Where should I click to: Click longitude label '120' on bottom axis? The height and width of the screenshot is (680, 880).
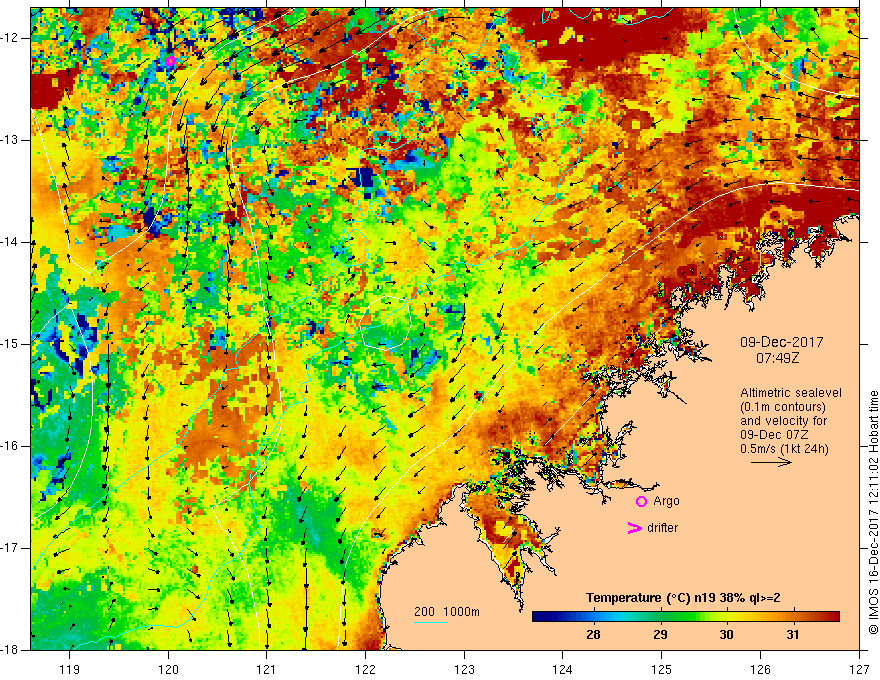point(168,669)
